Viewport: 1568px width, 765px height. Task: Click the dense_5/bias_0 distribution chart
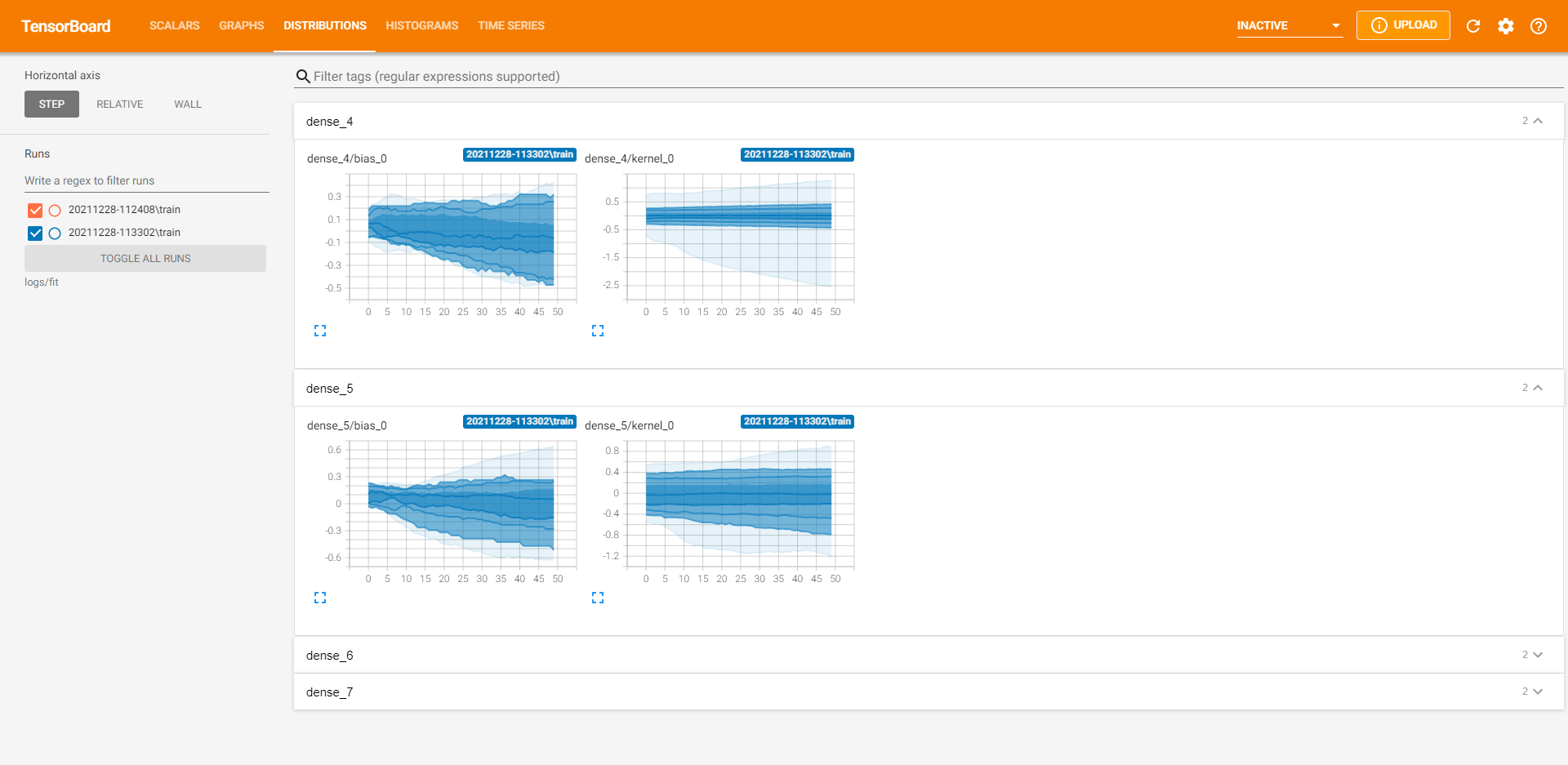(462, 505)
